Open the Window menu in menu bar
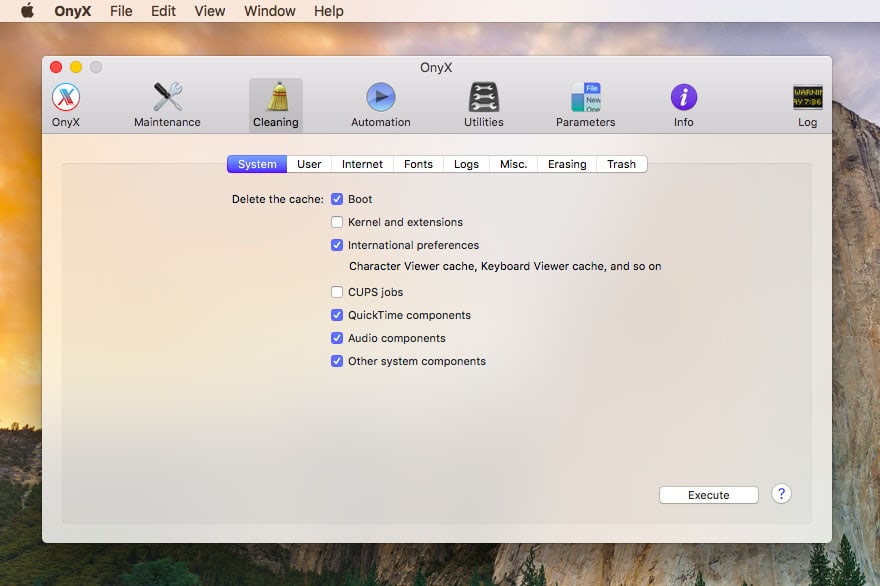 click(270, 11)
